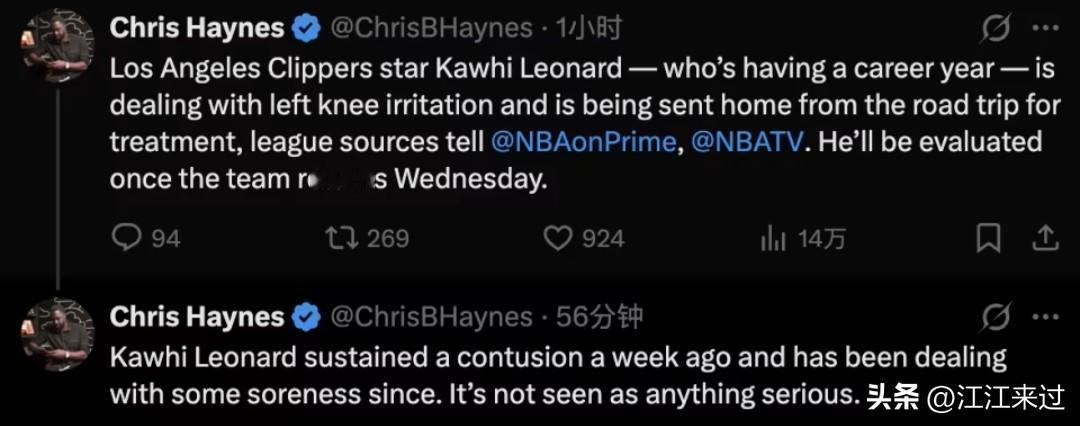Click the verified badge on first tweet
The image size is (1080, 426).
[x=307, y=28]
